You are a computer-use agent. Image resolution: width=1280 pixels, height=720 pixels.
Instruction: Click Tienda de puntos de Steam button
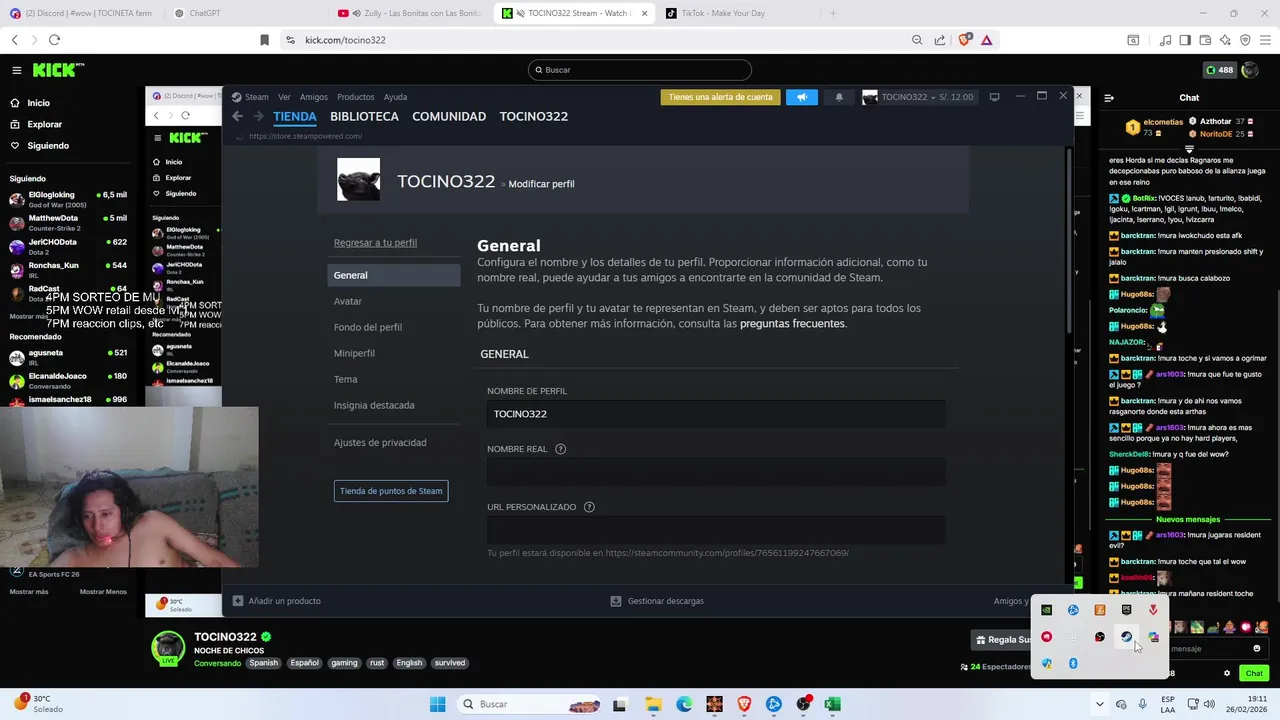click(x=391, y=491)
